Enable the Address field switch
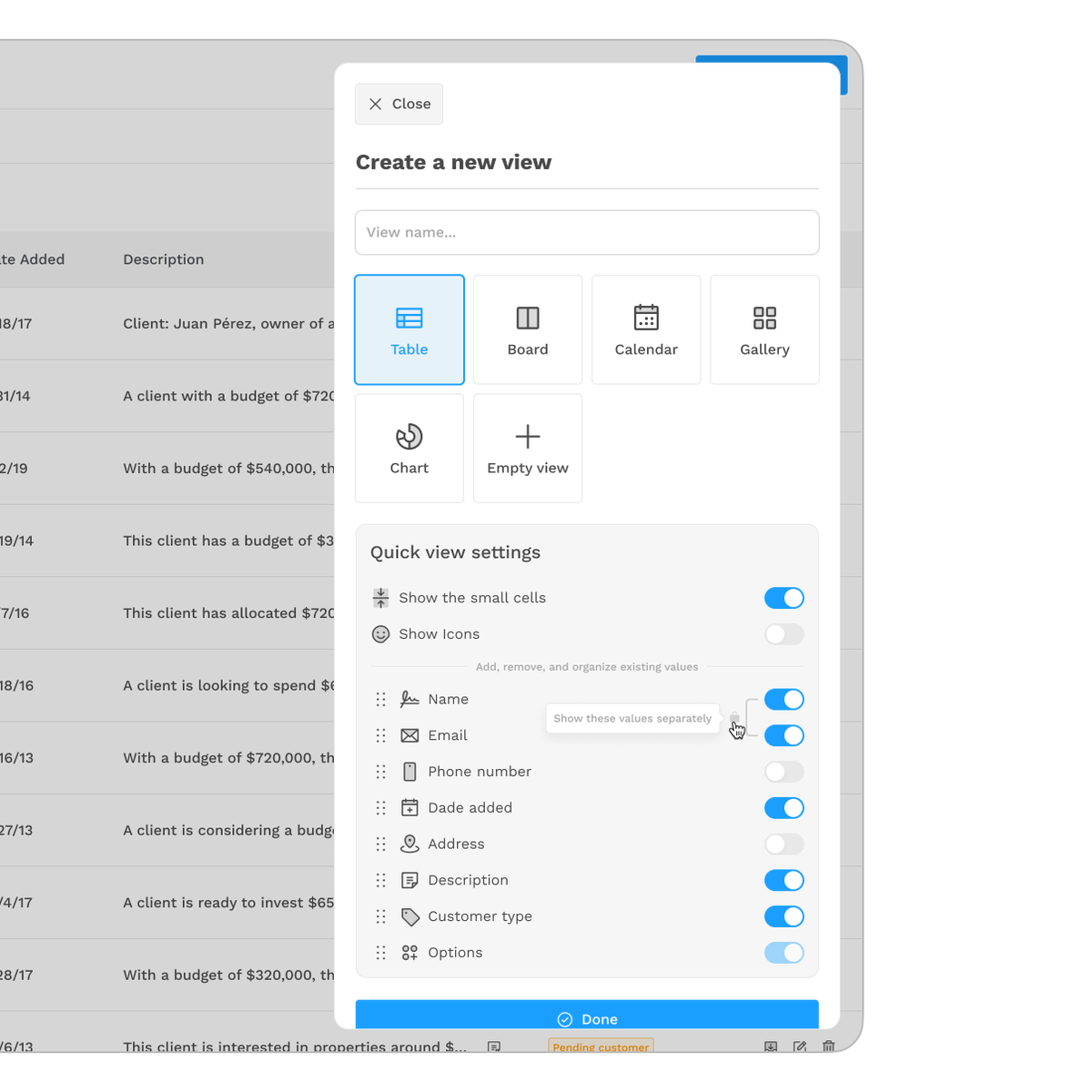The height and width of the screenshot is (1092, 1092). [784, 844]
